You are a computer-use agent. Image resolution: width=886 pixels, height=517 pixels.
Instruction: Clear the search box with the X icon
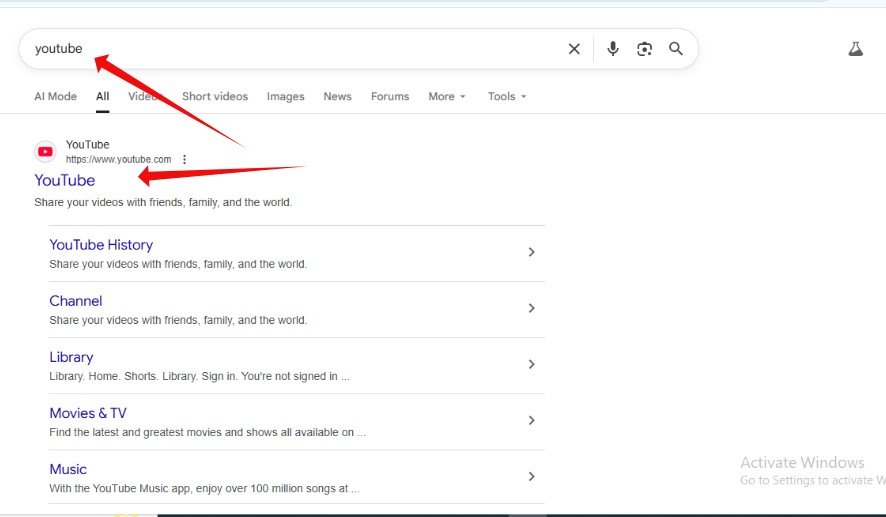[x=574, y=49]
